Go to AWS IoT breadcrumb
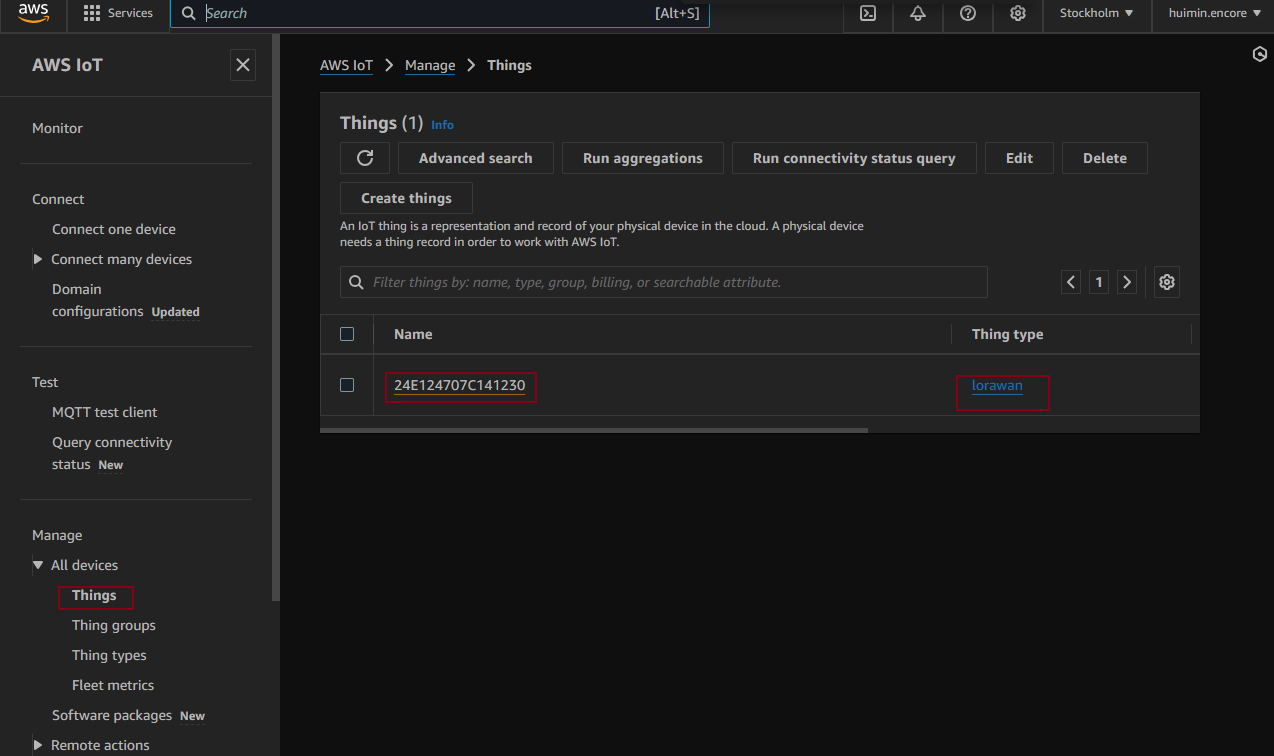The width and height of the screenshot is (1274, 756). pyautogui.click(x=346, y=65)
